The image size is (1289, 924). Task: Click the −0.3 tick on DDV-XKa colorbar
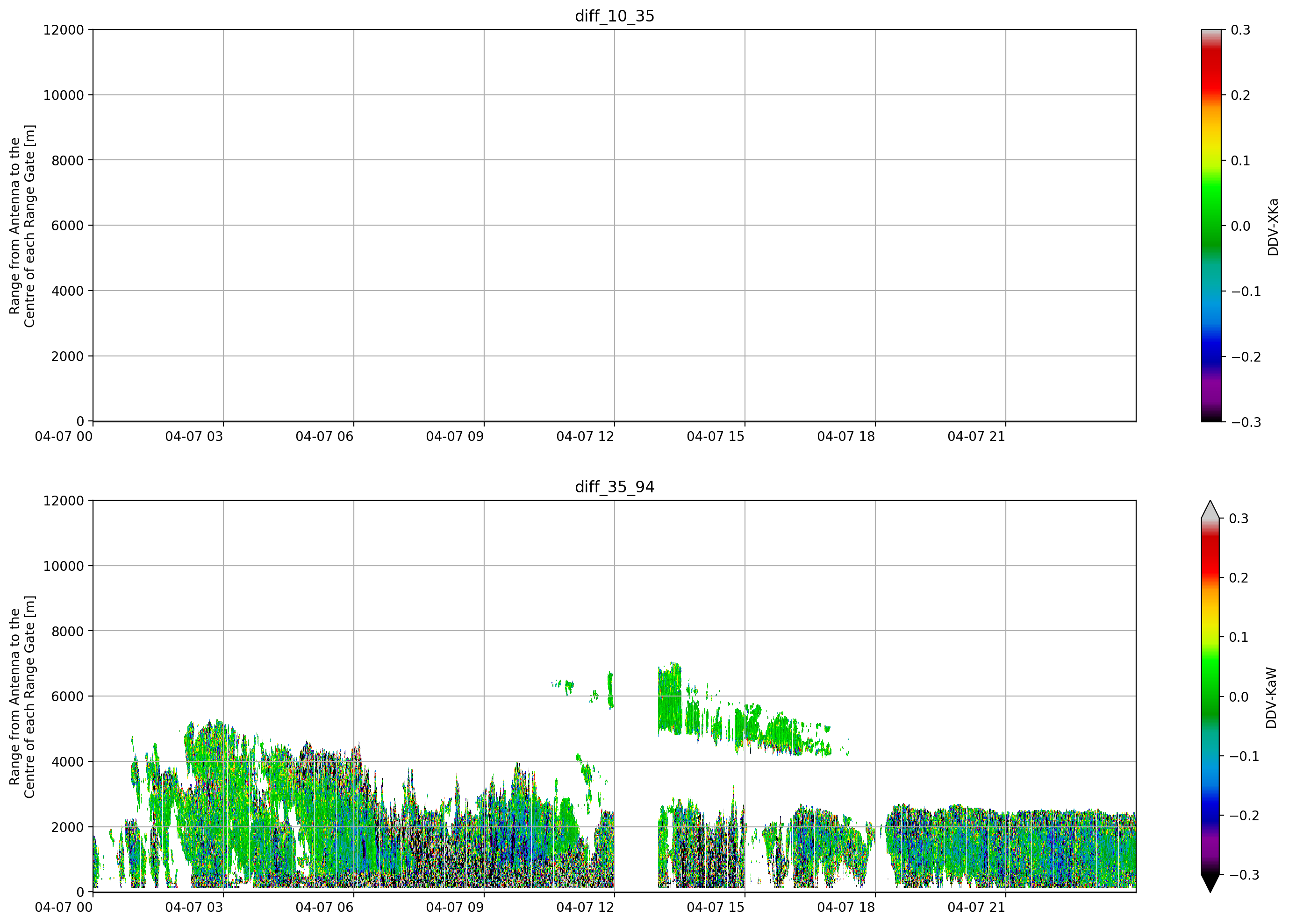[1245, 422]
